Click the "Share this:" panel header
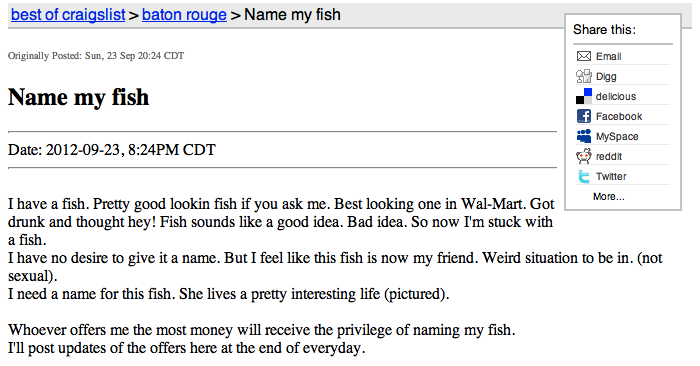Viewport: 700px width, 366px height. pyautogui.click(x=604, y=29)
